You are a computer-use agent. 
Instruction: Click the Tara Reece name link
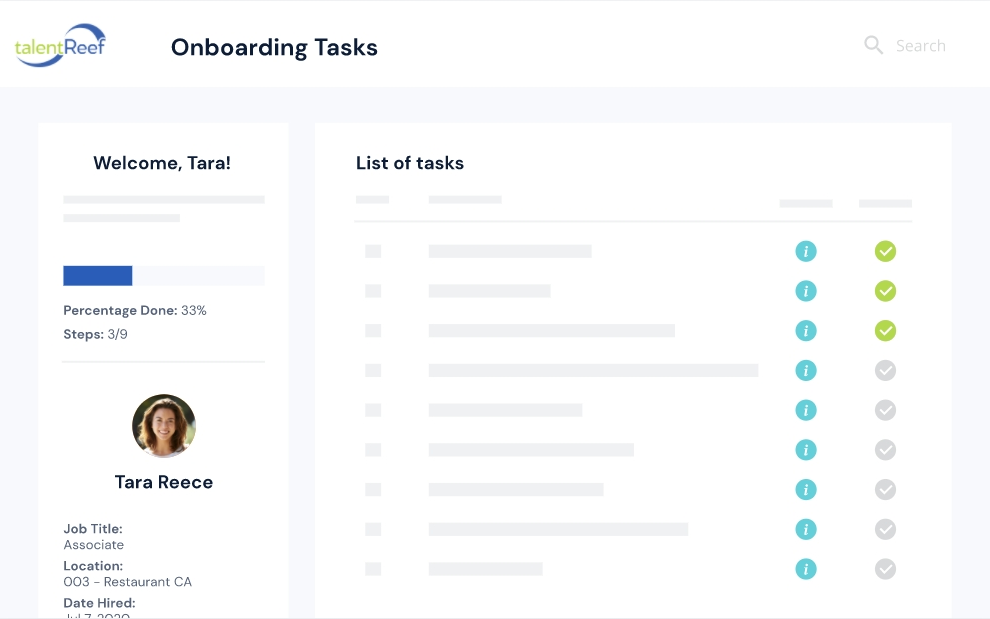pyautogui.click(x=164, y=482)
